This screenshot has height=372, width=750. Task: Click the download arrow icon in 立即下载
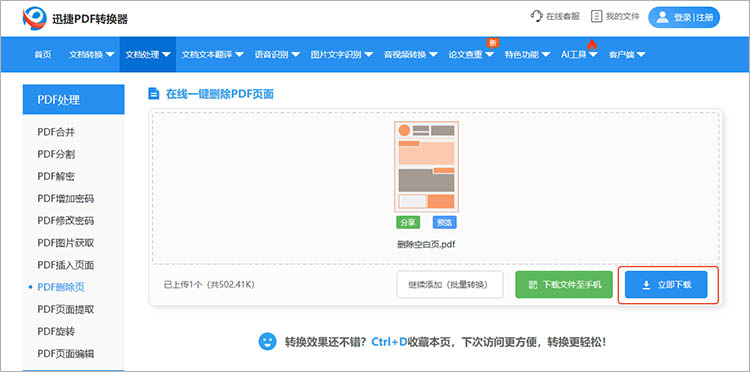coord(646,285)
